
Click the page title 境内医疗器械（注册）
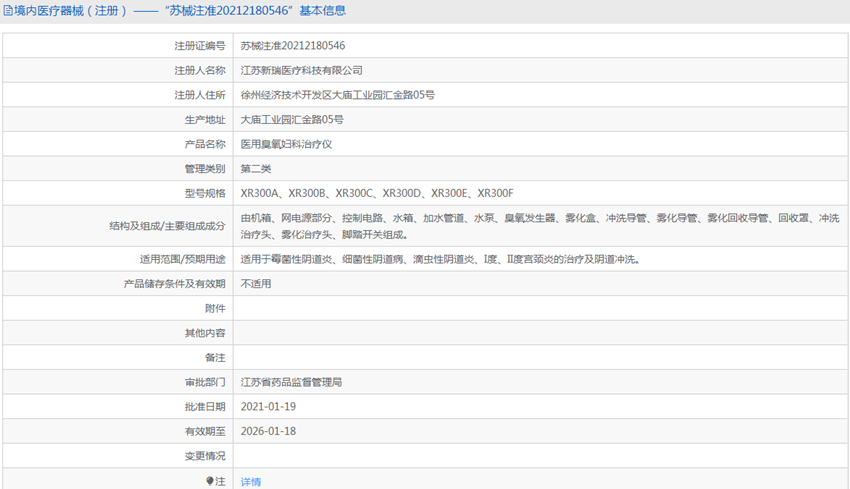[70, 11]
